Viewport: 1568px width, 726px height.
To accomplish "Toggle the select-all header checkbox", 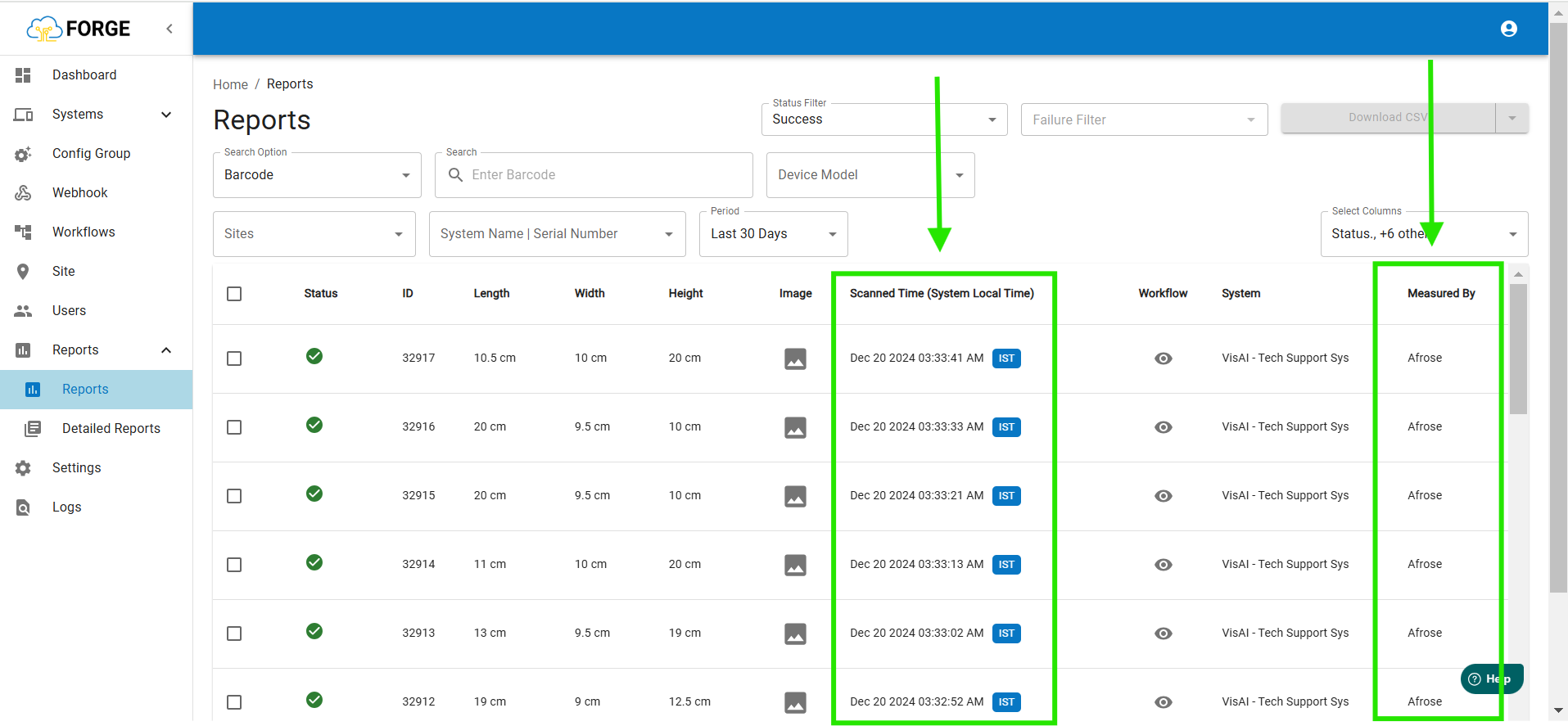I will [234, 294].
